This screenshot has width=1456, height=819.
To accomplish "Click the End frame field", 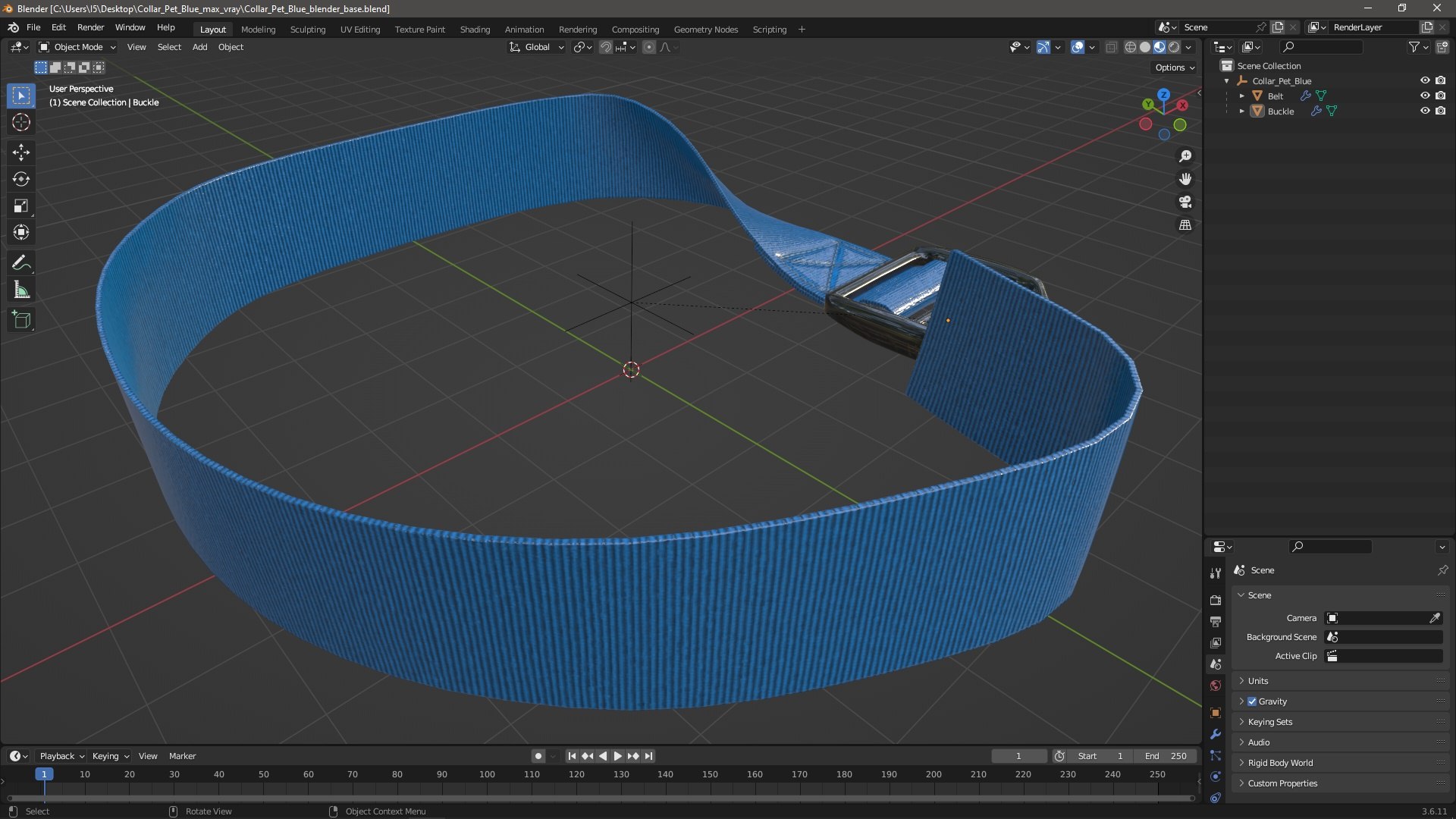I will (x=1166, y=756).
